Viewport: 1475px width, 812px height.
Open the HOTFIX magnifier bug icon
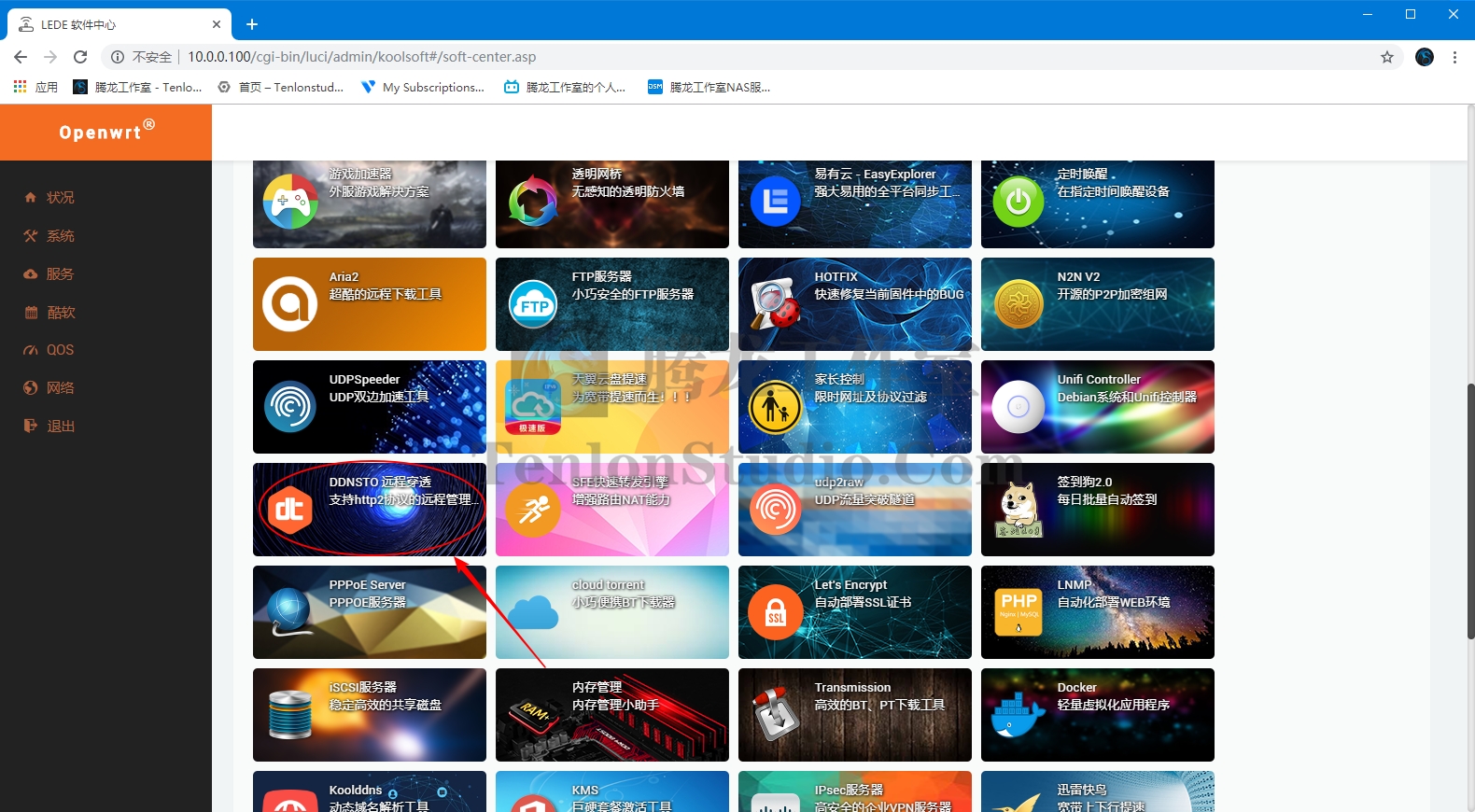coord(776,304)
